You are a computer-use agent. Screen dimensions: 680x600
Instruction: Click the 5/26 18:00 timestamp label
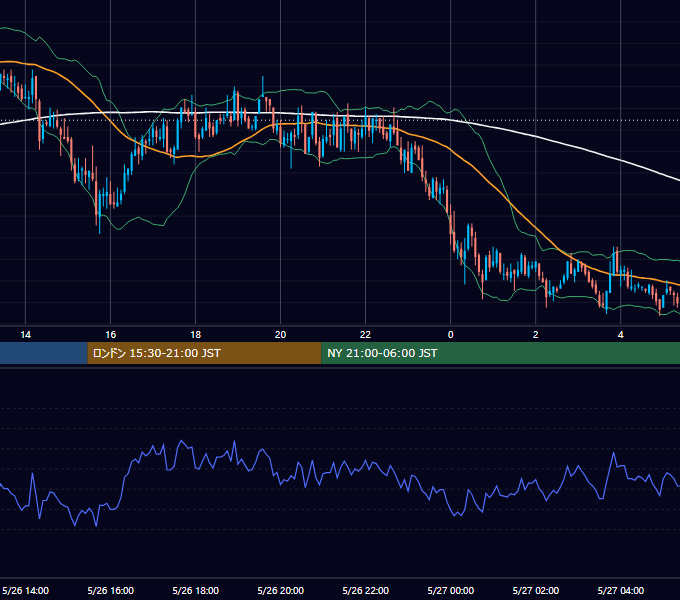point(196,590)
